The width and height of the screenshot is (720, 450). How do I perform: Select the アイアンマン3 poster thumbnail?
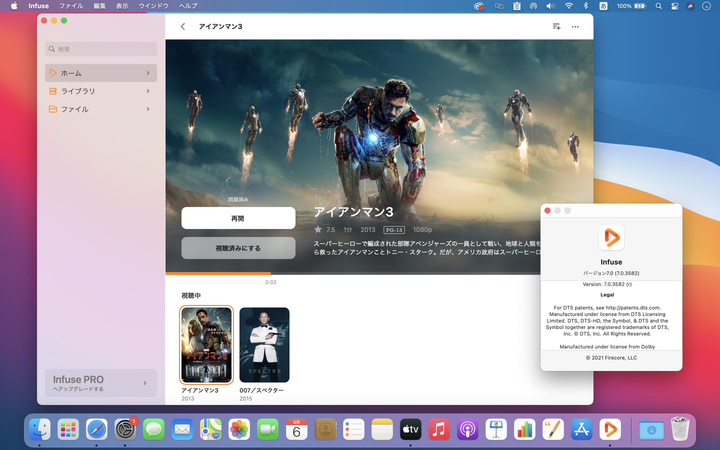(206, 345)
